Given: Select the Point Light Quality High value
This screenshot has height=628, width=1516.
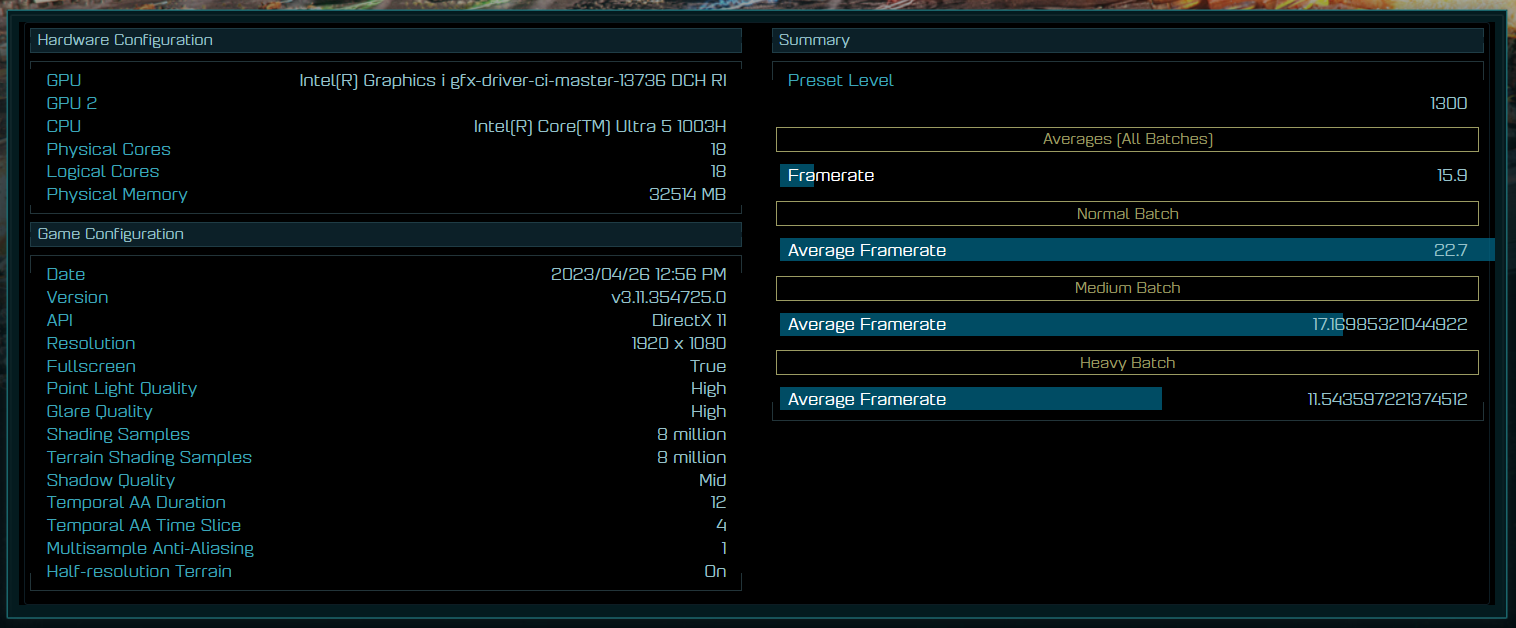Looking at the screenshot, I should click(708, 388).
